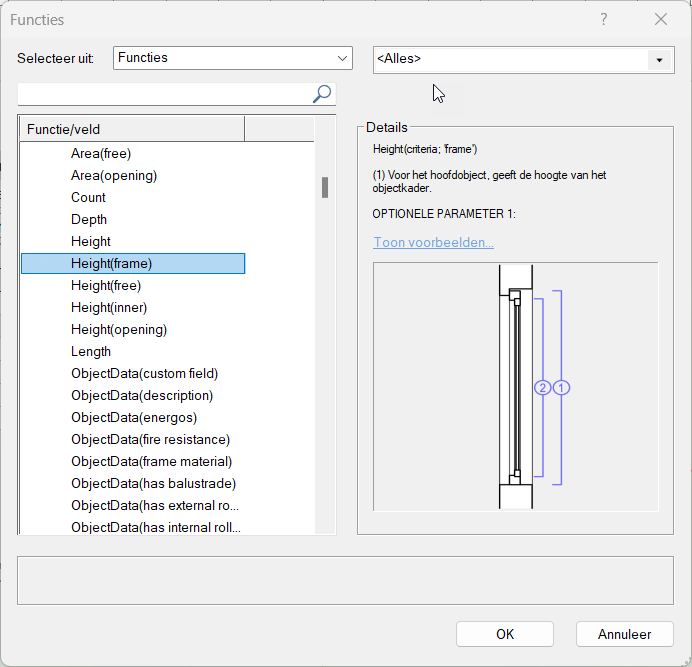692x667 pixels.
Task: Expand the <Alles> category dropdown
Action: tap(658, 60)
